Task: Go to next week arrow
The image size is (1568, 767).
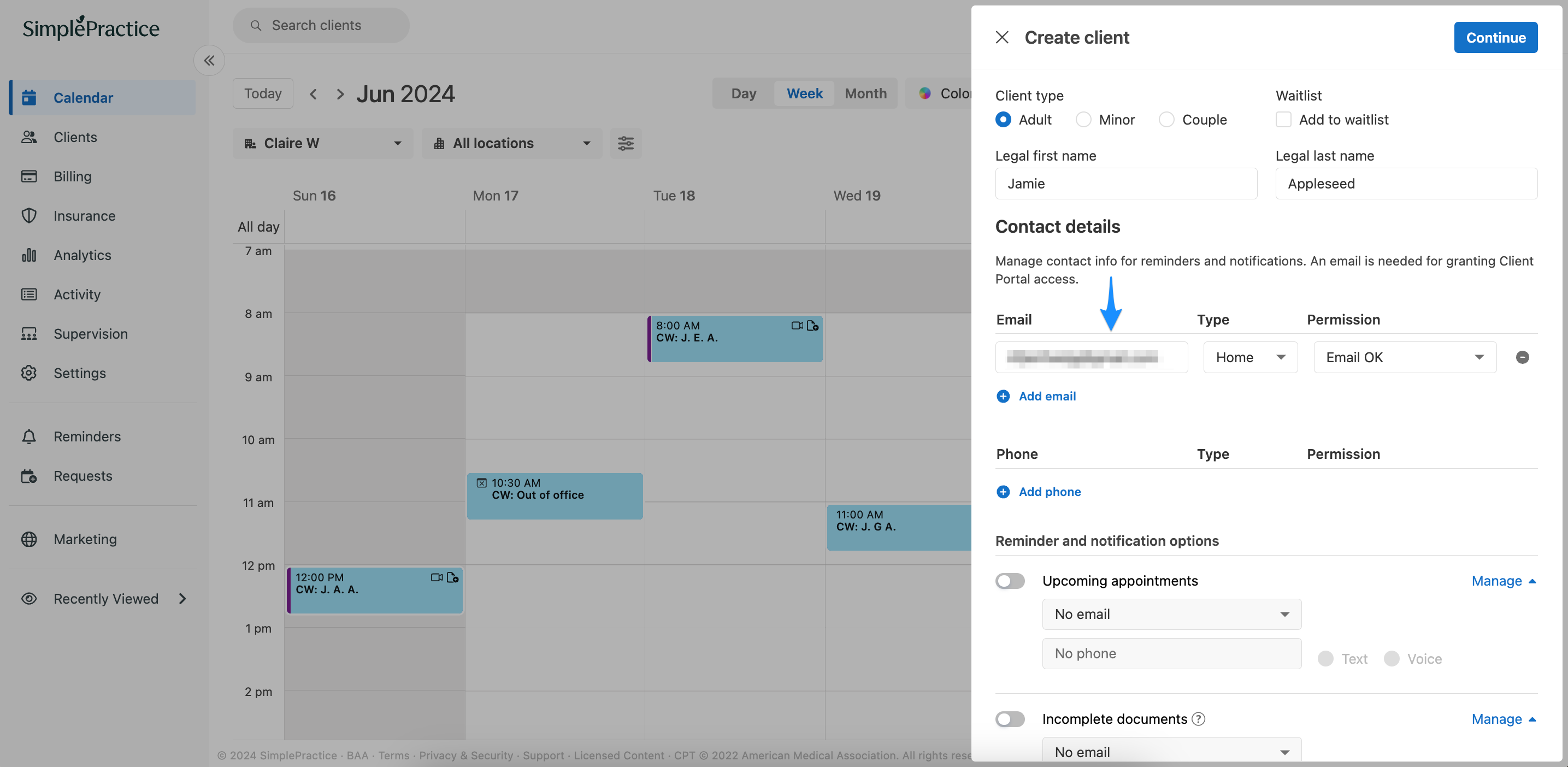Action: pyautogui.click(x=340, y=94)
